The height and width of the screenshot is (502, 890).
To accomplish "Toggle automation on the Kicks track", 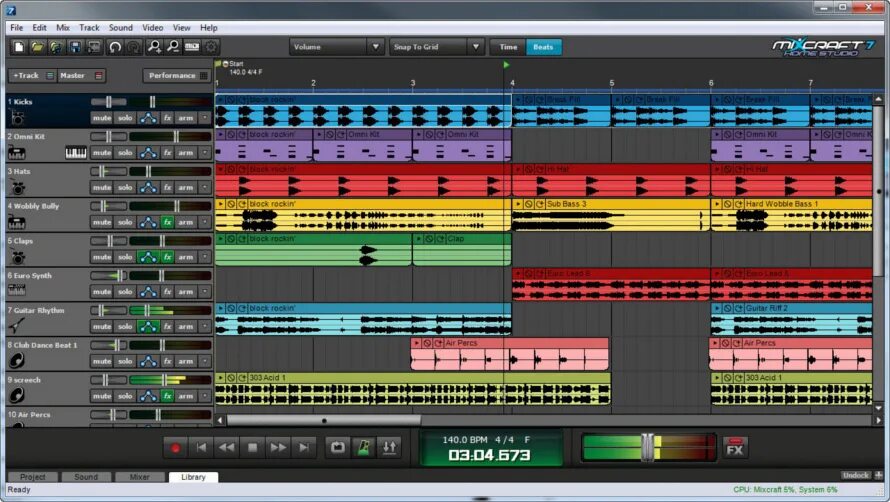I will tap(148, 118).
